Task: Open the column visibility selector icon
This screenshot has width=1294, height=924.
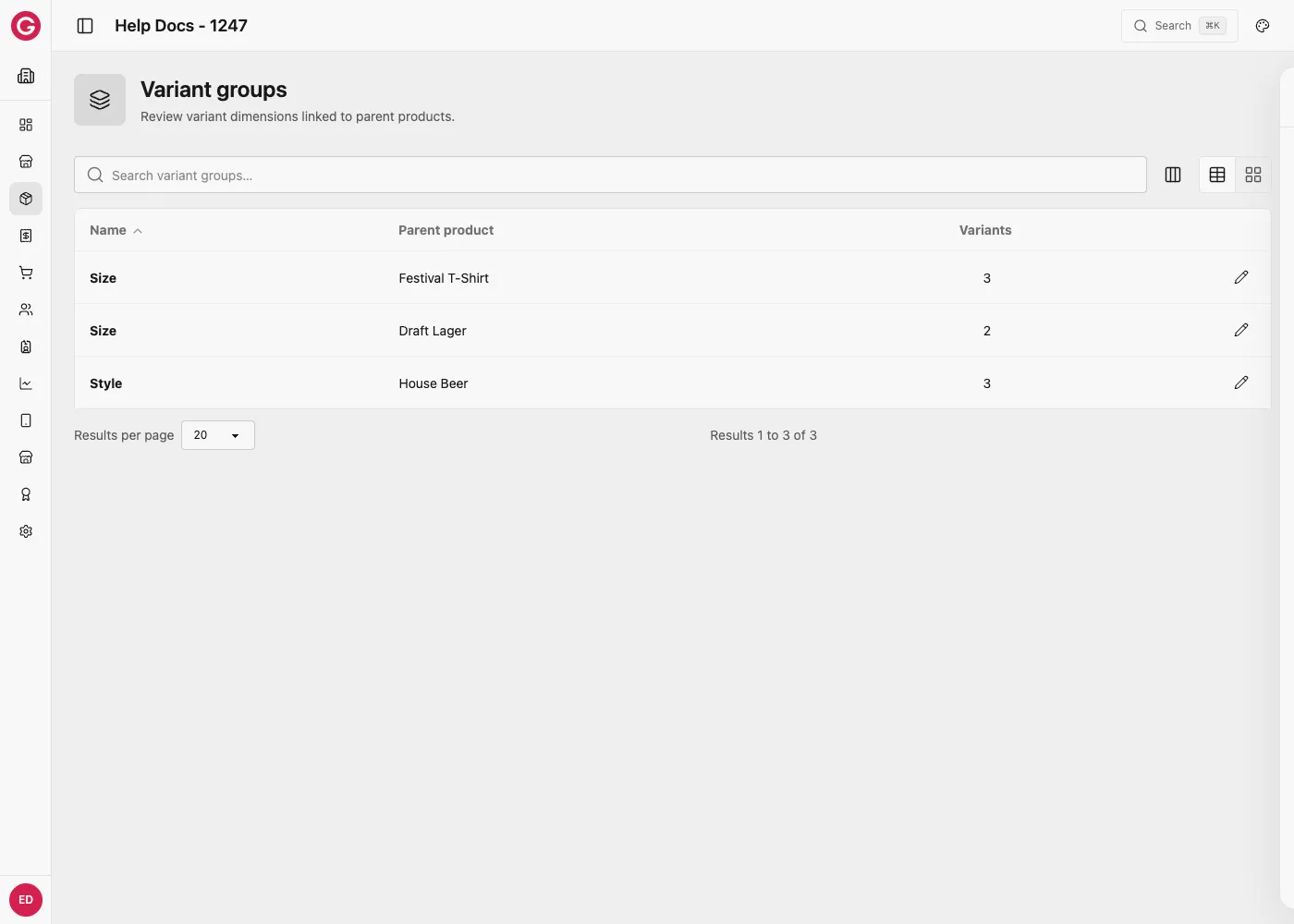Action: pyautogui.click(x=1173, y=175)
